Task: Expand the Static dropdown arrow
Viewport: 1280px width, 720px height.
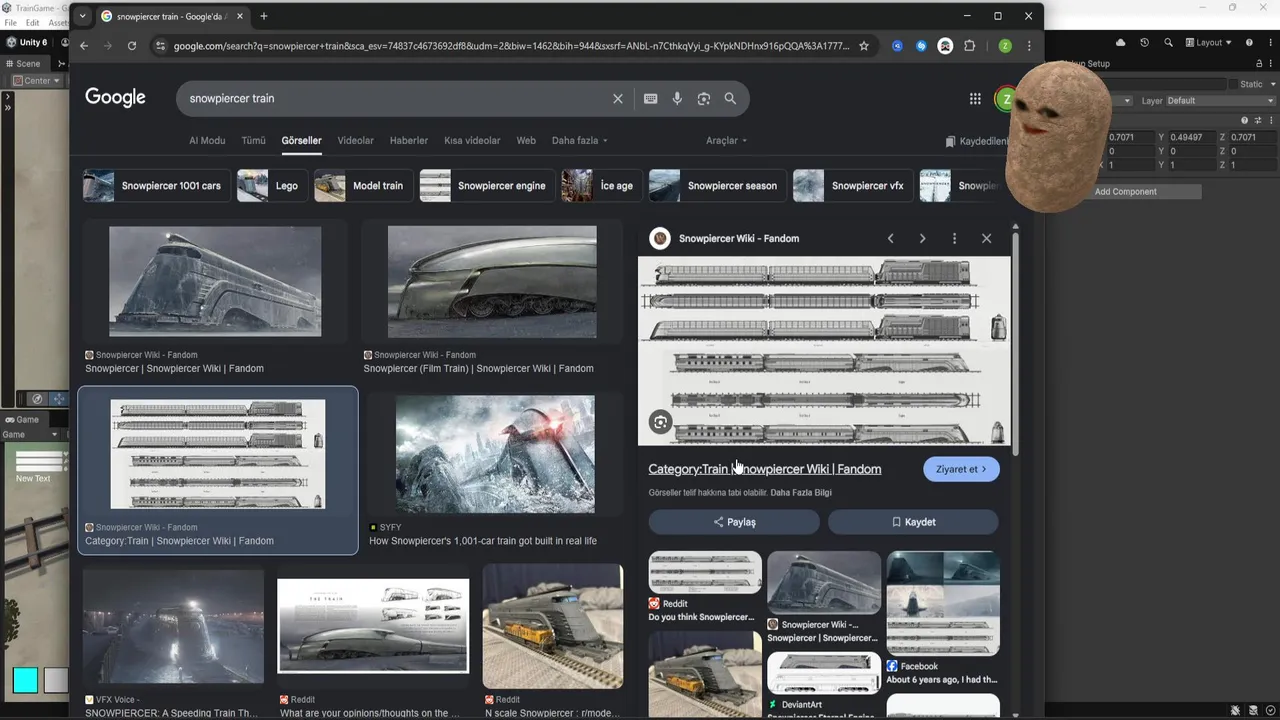Action: (x=1271, y=84)
